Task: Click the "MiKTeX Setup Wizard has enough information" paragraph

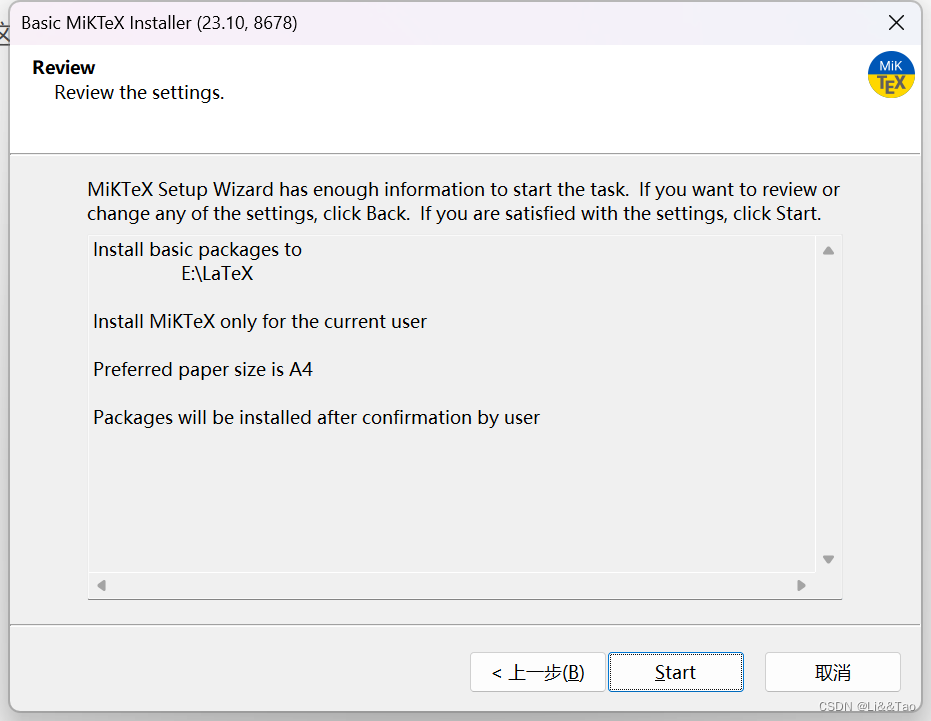Action: coord(463,201)
